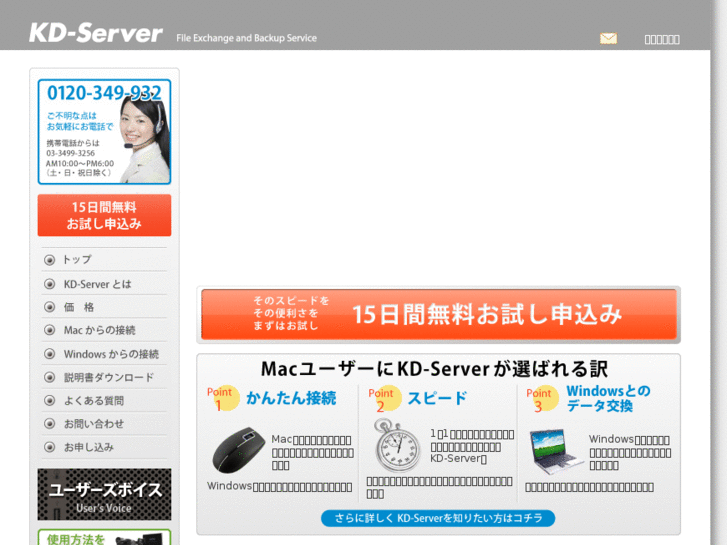The image size is (727, 545).
Task: Click the stopwatch image under スピード
Action: 397,445
